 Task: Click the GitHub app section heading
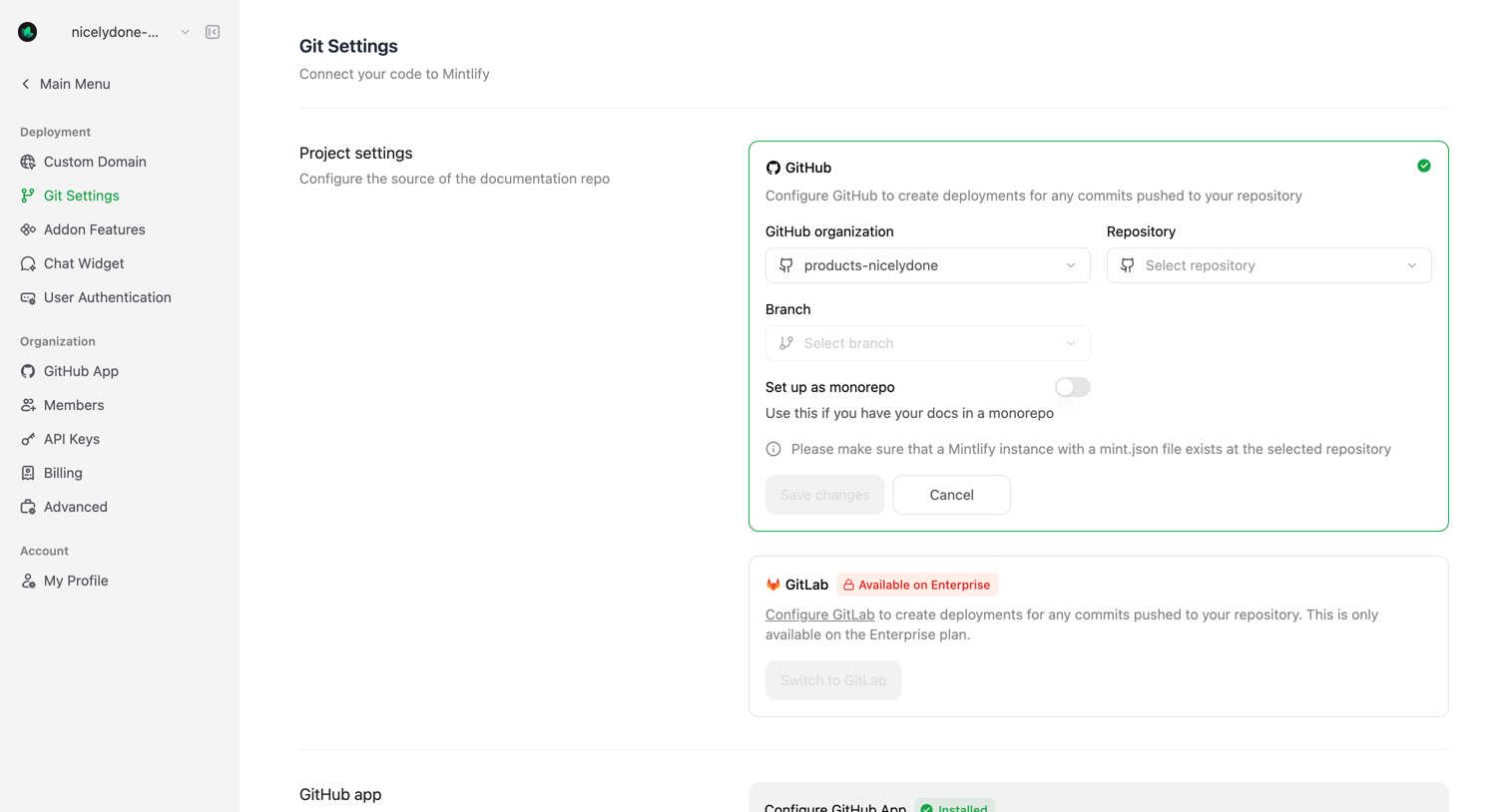(x=340, y=794)
